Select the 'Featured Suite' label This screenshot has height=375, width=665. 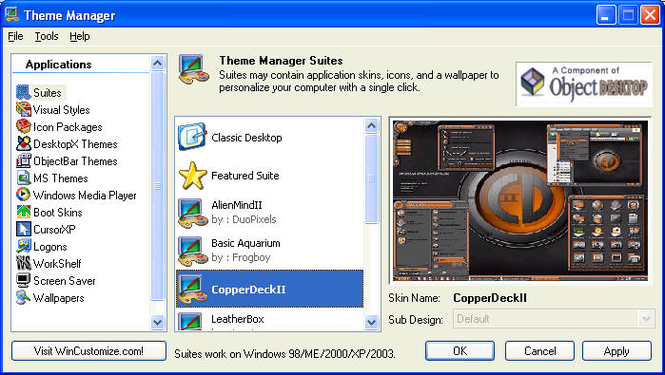pos(245,175)
